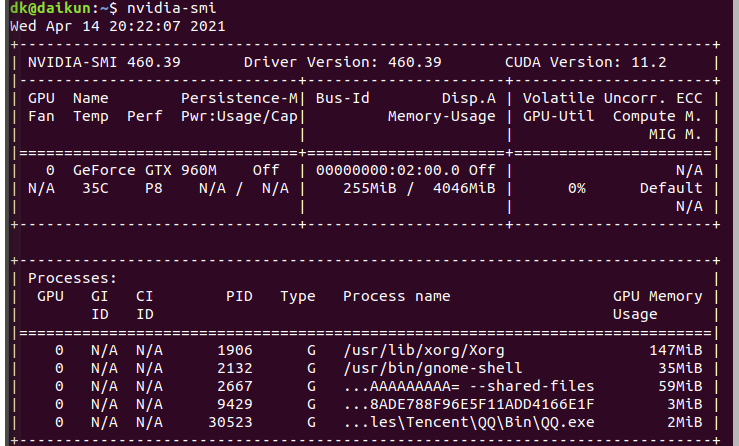Screen dimensions: 739x446
Task: Click process '/usr/bin/gnome-shell'
Action: click(x=433, y=368)
